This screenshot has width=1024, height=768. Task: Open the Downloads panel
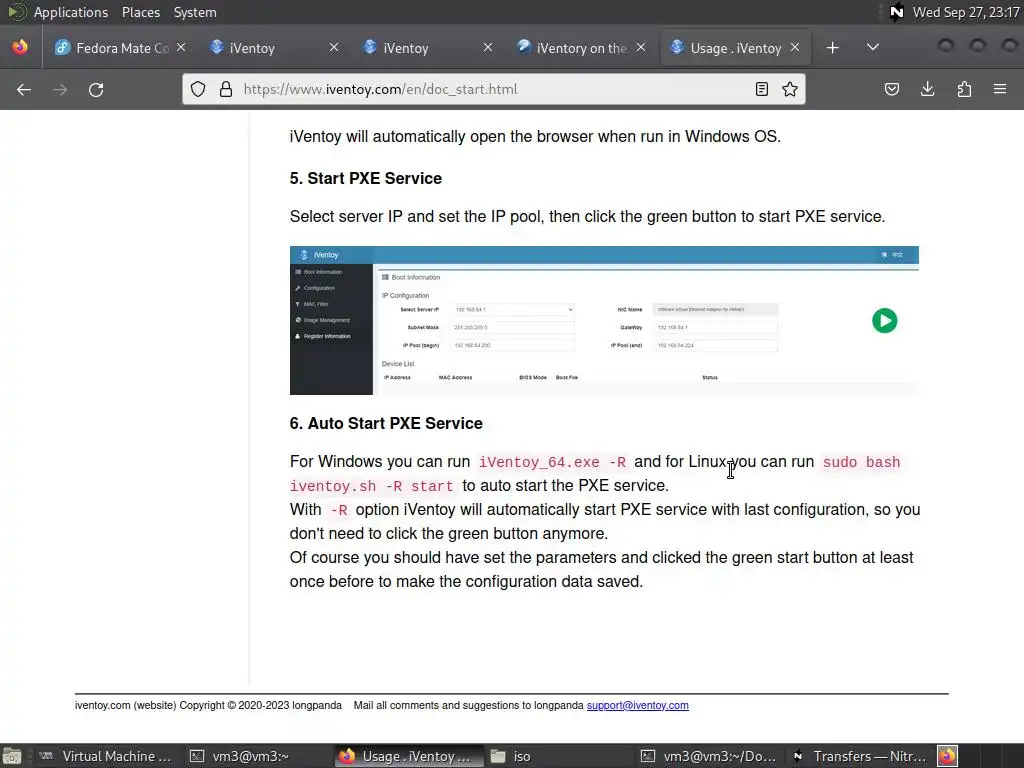[x=928, y=89]
